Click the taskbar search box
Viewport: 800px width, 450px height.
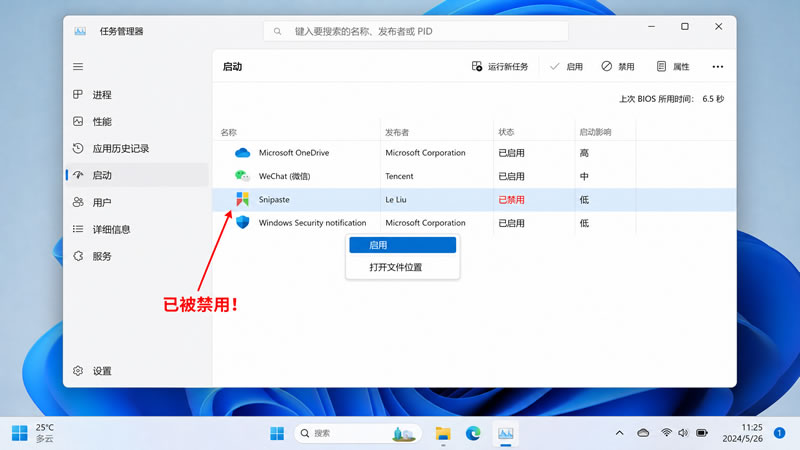(358, 433)
